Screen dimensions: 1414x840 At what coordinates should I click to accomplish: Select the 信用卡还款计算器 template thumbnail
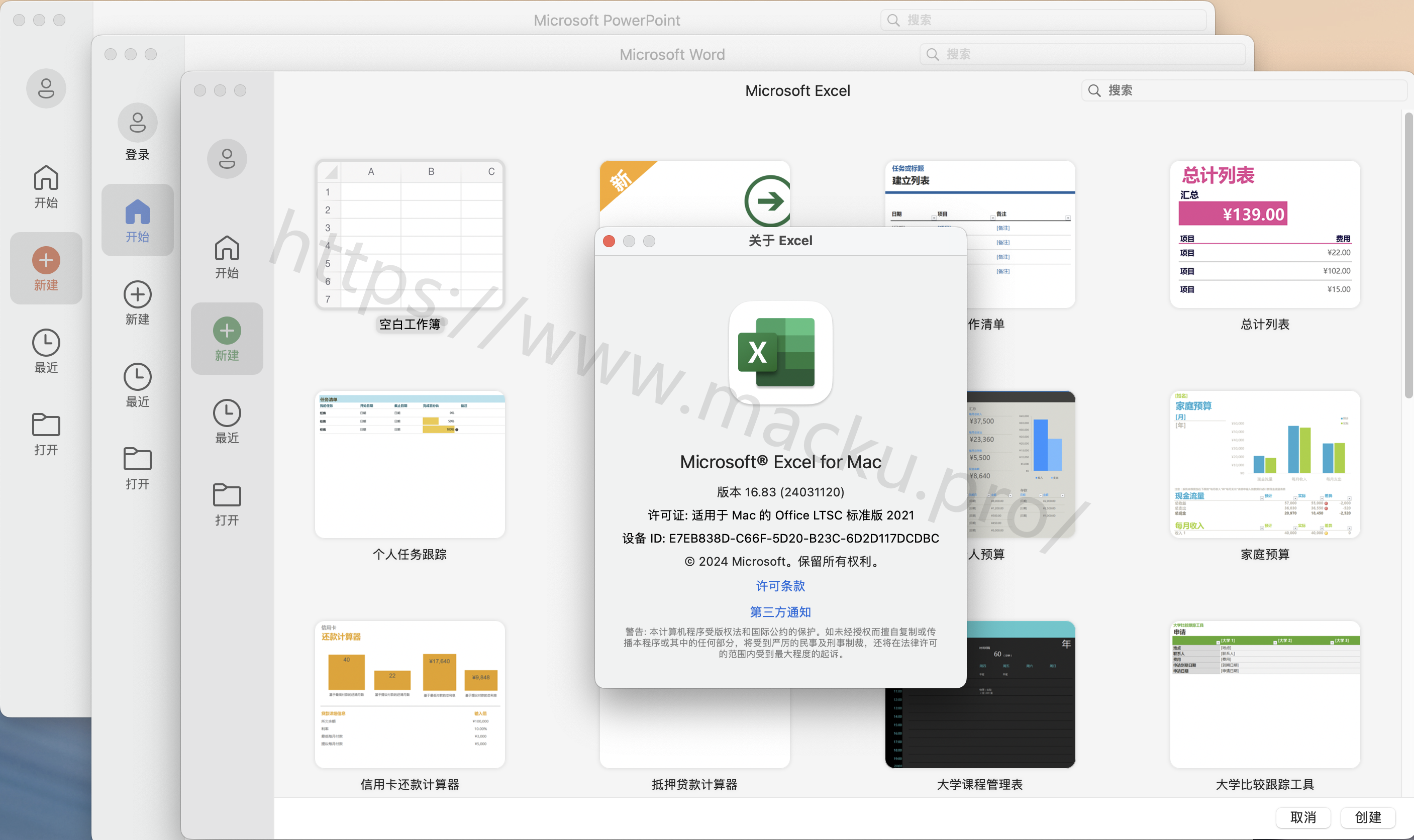point(410,694)
